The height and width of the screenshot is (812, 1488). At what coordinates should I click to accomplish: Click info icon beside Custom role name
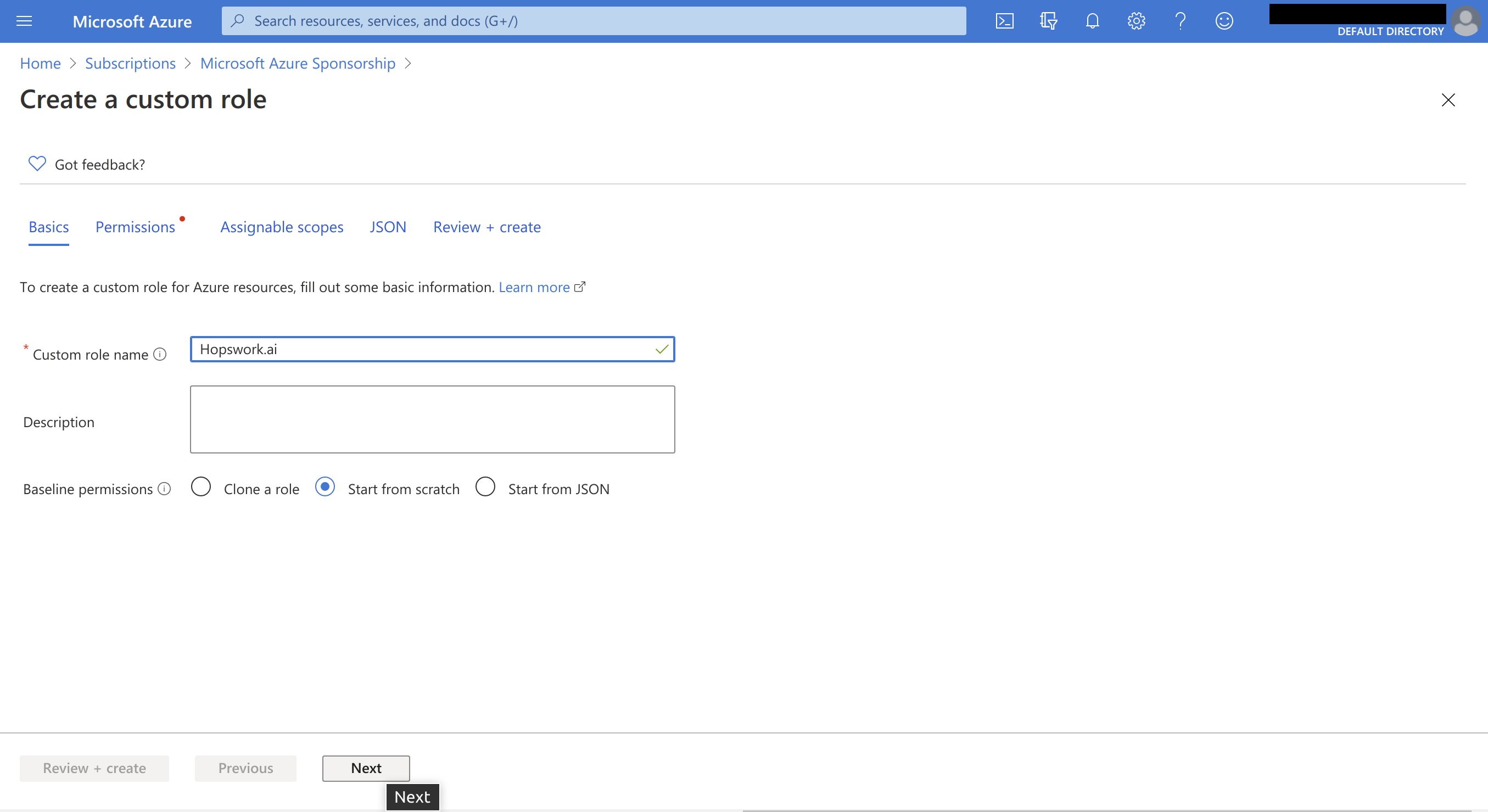(160, 354)
